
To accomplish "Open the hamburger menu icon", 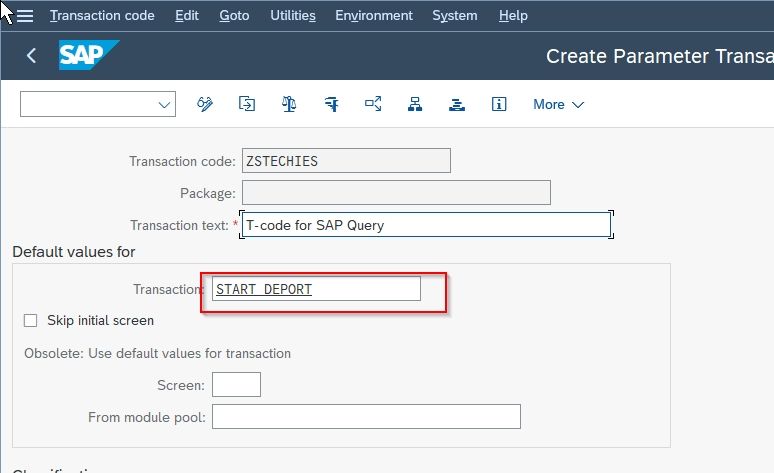I will click(x=25, y=16).
